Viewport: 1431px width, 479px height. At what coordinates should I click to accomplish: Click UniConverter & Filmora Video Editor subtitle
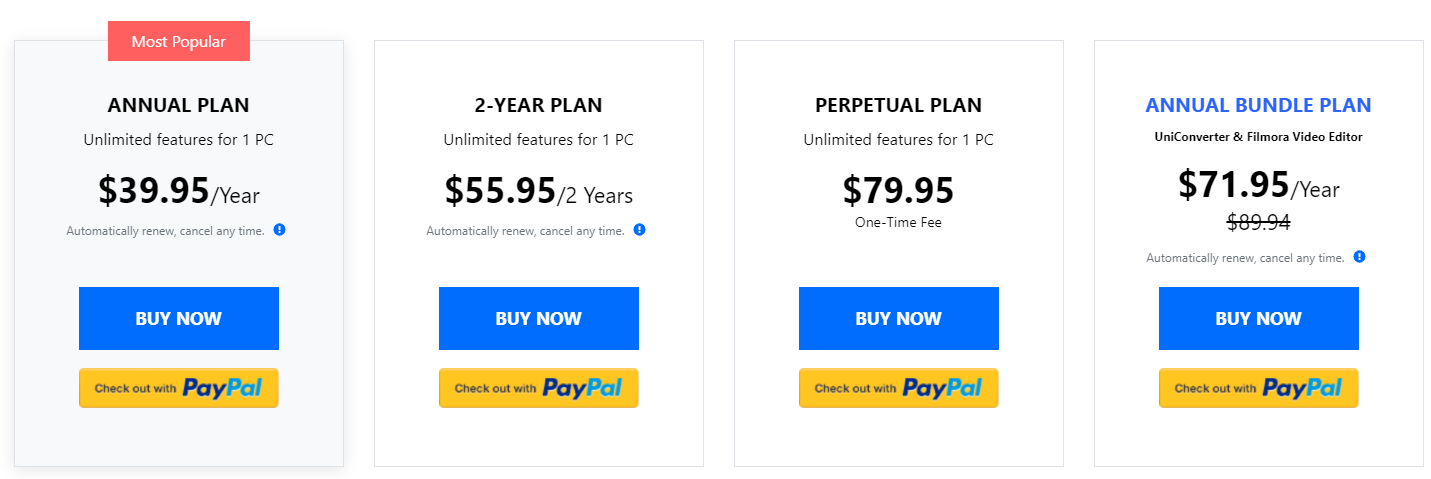1258,137
